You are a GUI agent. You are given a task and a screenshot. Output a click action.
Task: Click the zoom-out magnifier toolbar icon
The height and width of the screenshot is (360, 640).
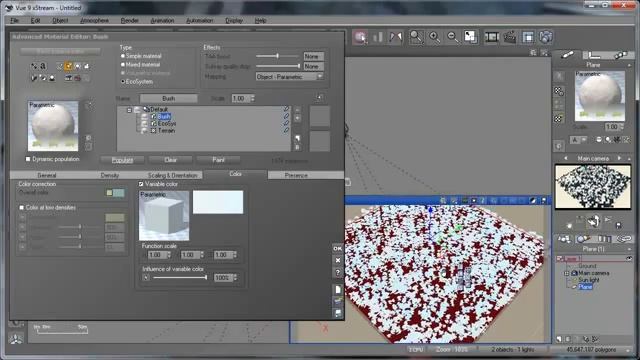coord(452,37)
